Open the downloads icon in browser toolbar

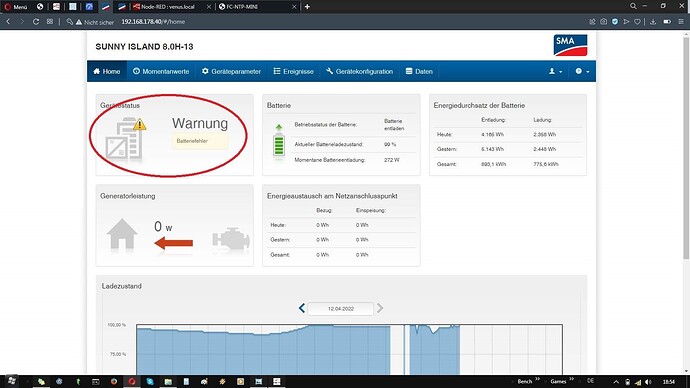pyautogui.click(x=653, y=22)
